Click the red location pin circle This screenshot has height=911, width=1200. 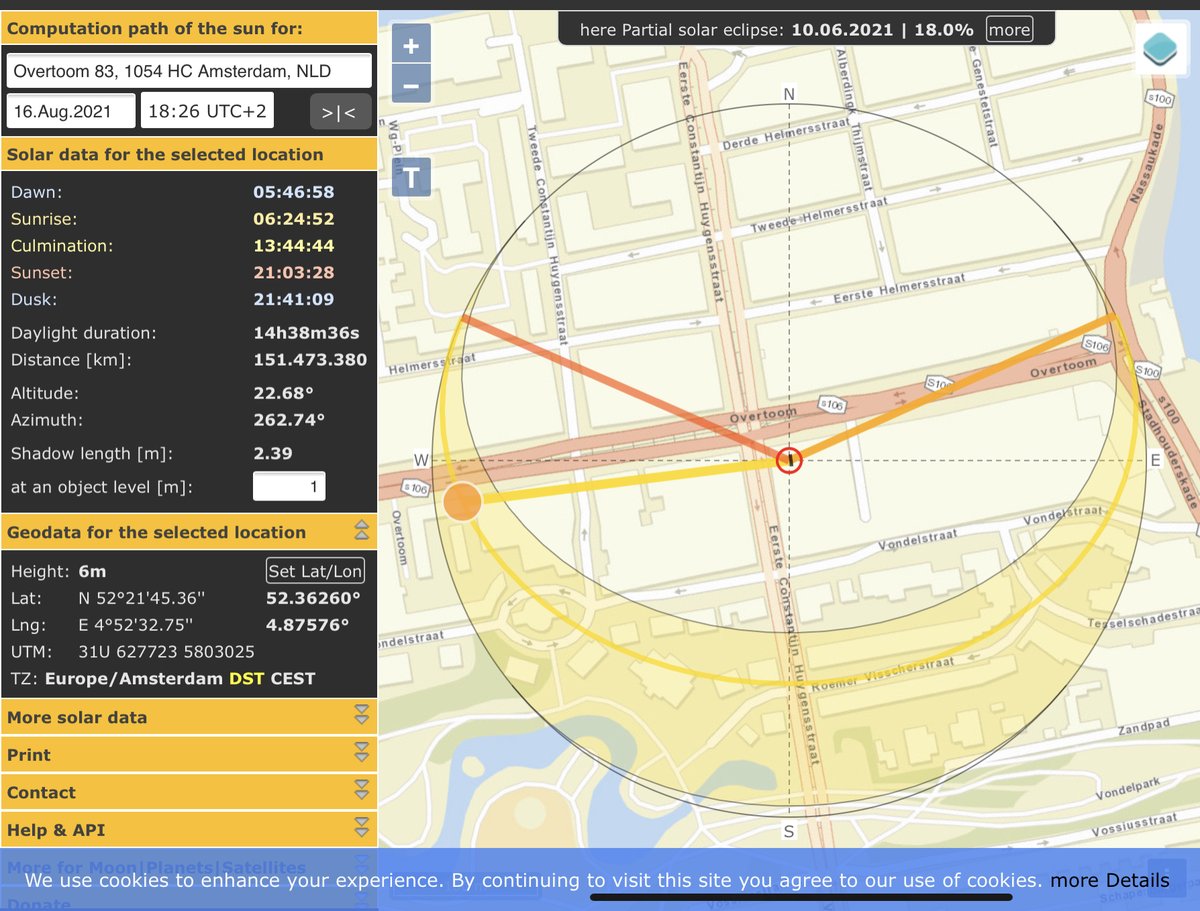[x=790, y=460]
